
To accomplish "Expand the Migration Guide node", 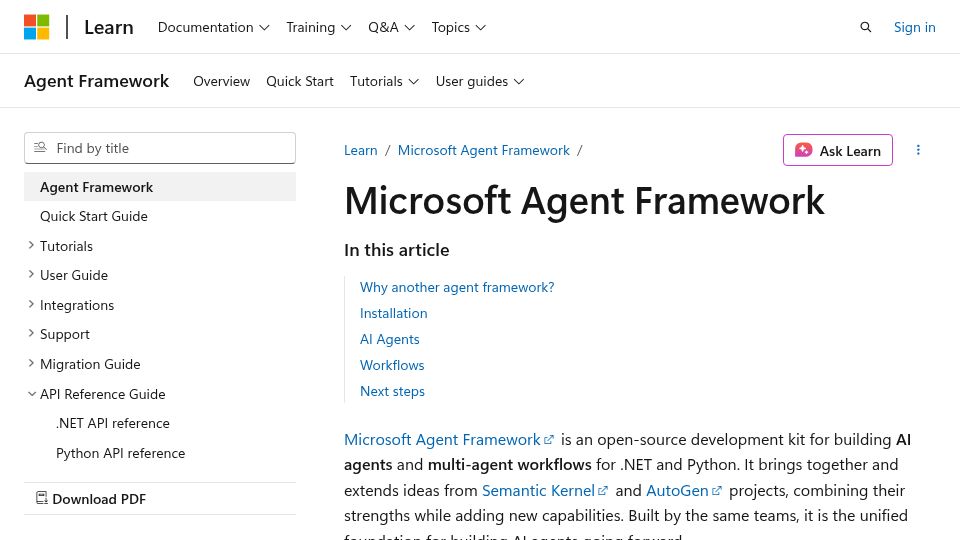I will [x=31, y=364].
